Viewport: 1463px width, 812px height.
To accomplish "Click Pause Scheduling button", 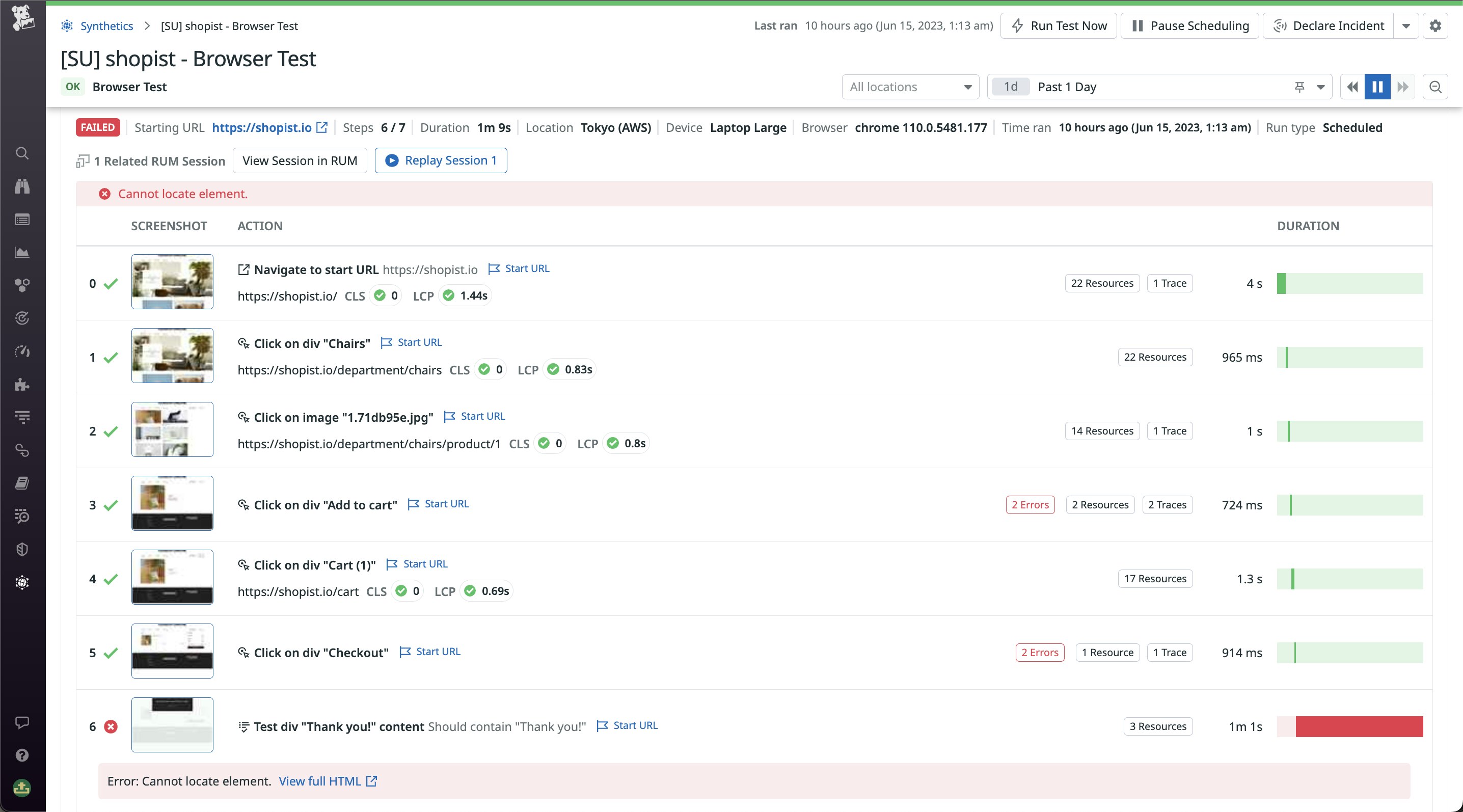I will [x=1190, y=25].
